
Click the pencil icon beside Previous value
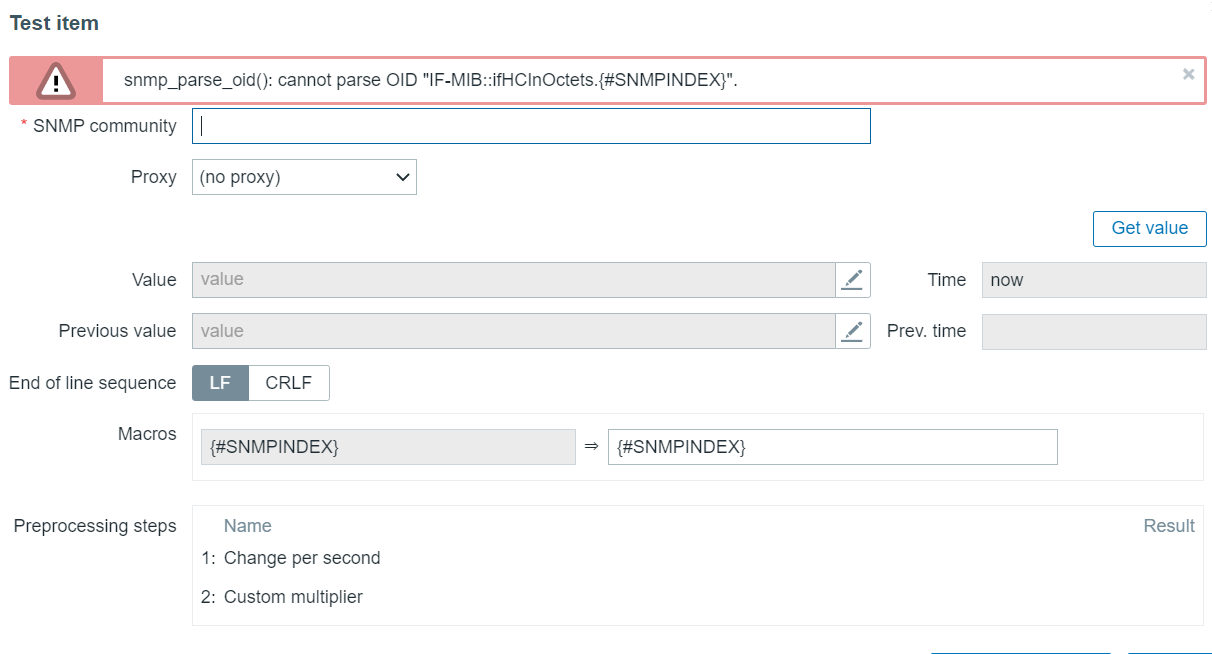(x=852, y=331)
